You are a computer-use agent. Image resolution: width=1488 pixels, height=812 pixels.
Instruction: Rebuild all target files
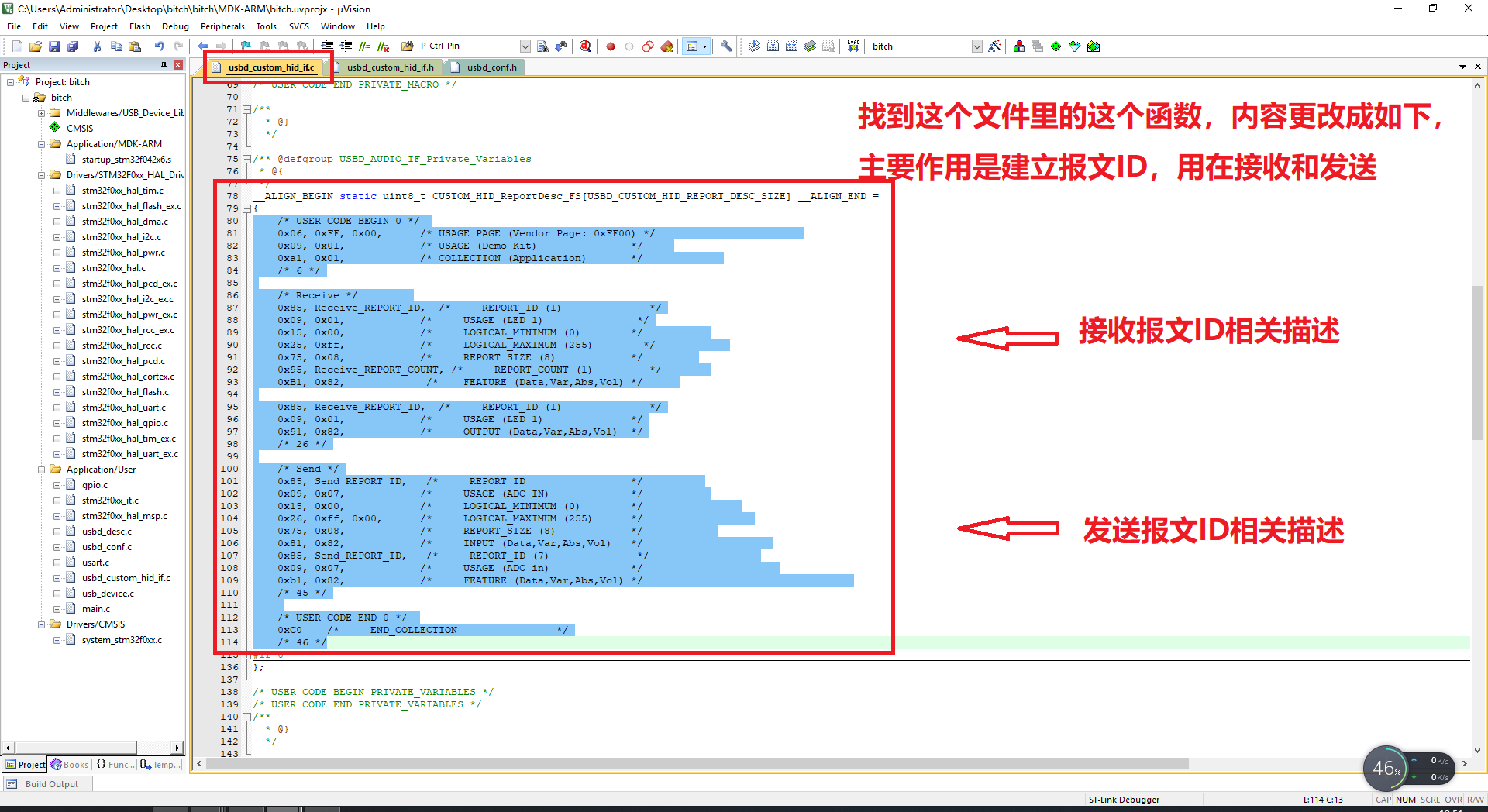coord(791,46)
